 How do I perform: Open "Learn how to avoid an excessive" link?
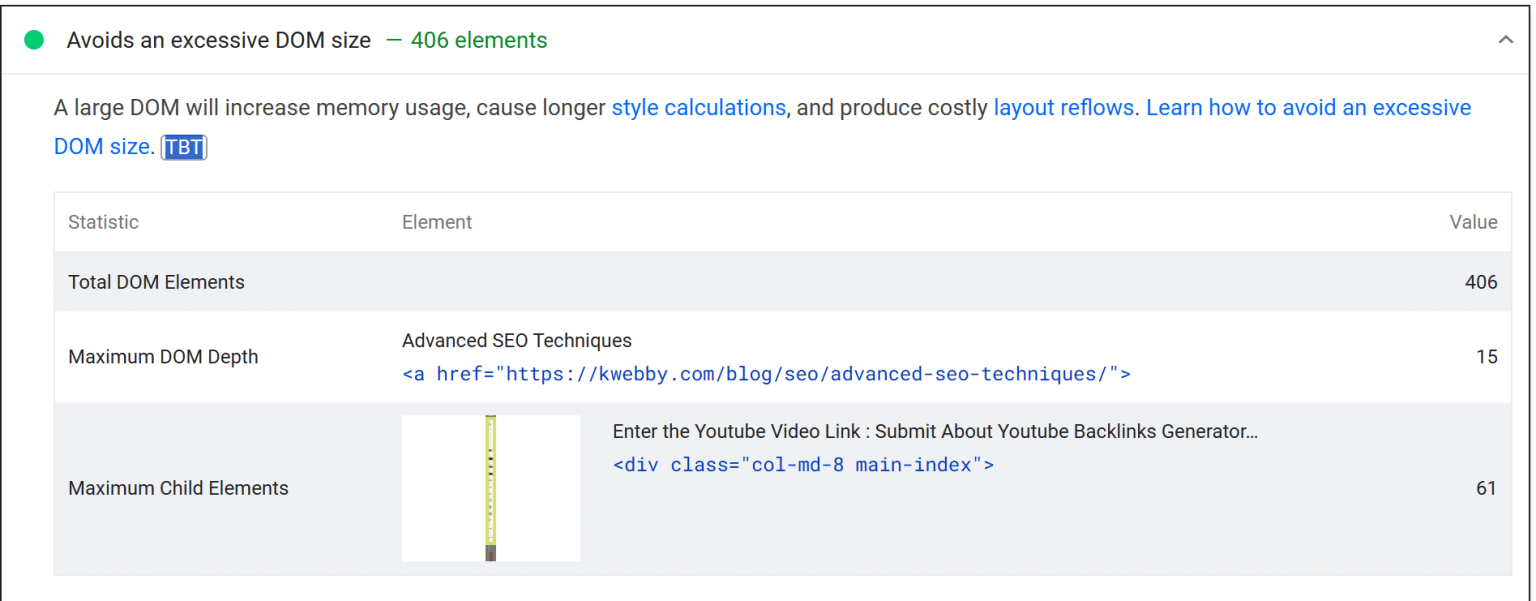(x=1308, y=108)
